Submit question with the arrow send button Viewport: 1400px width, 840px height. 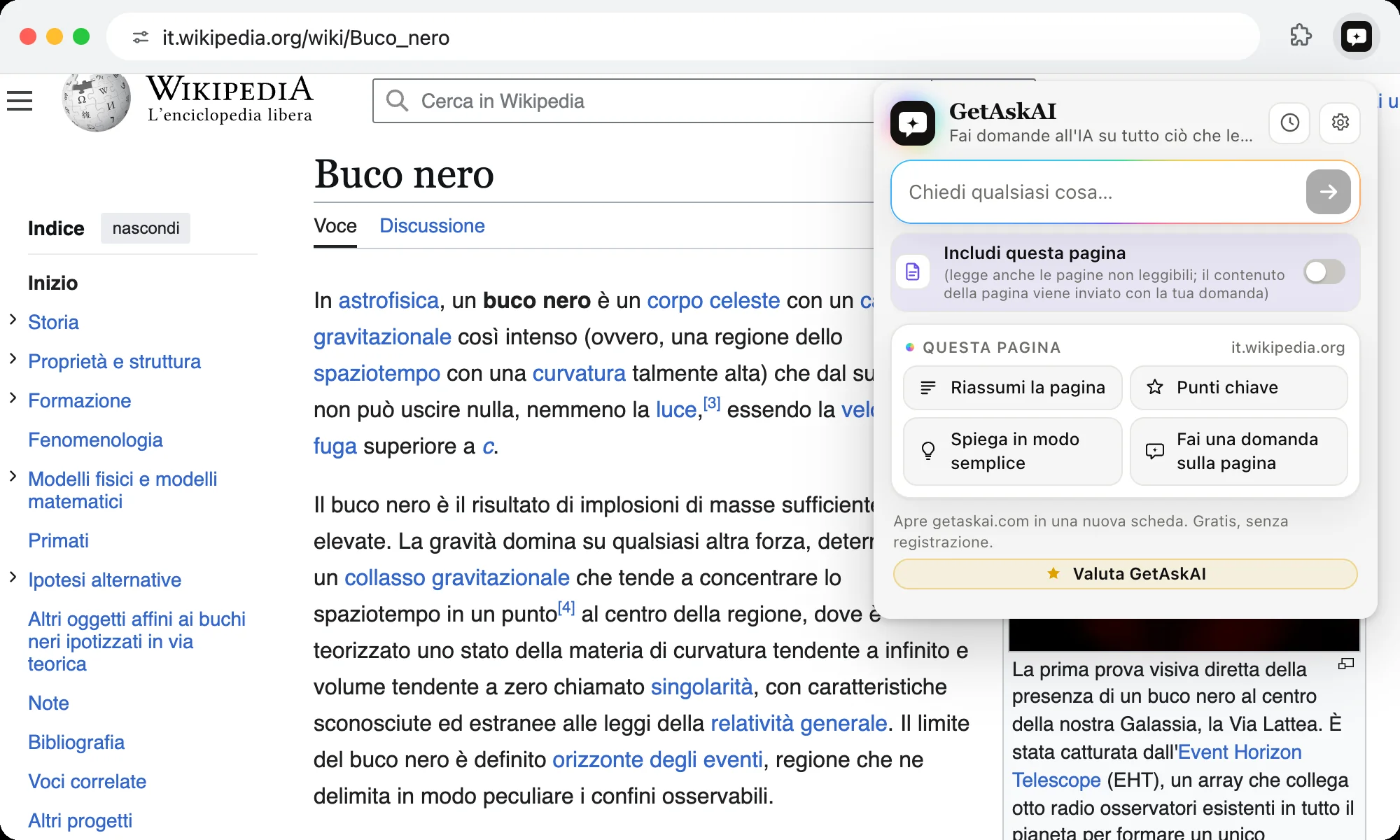coord(1328,192)
